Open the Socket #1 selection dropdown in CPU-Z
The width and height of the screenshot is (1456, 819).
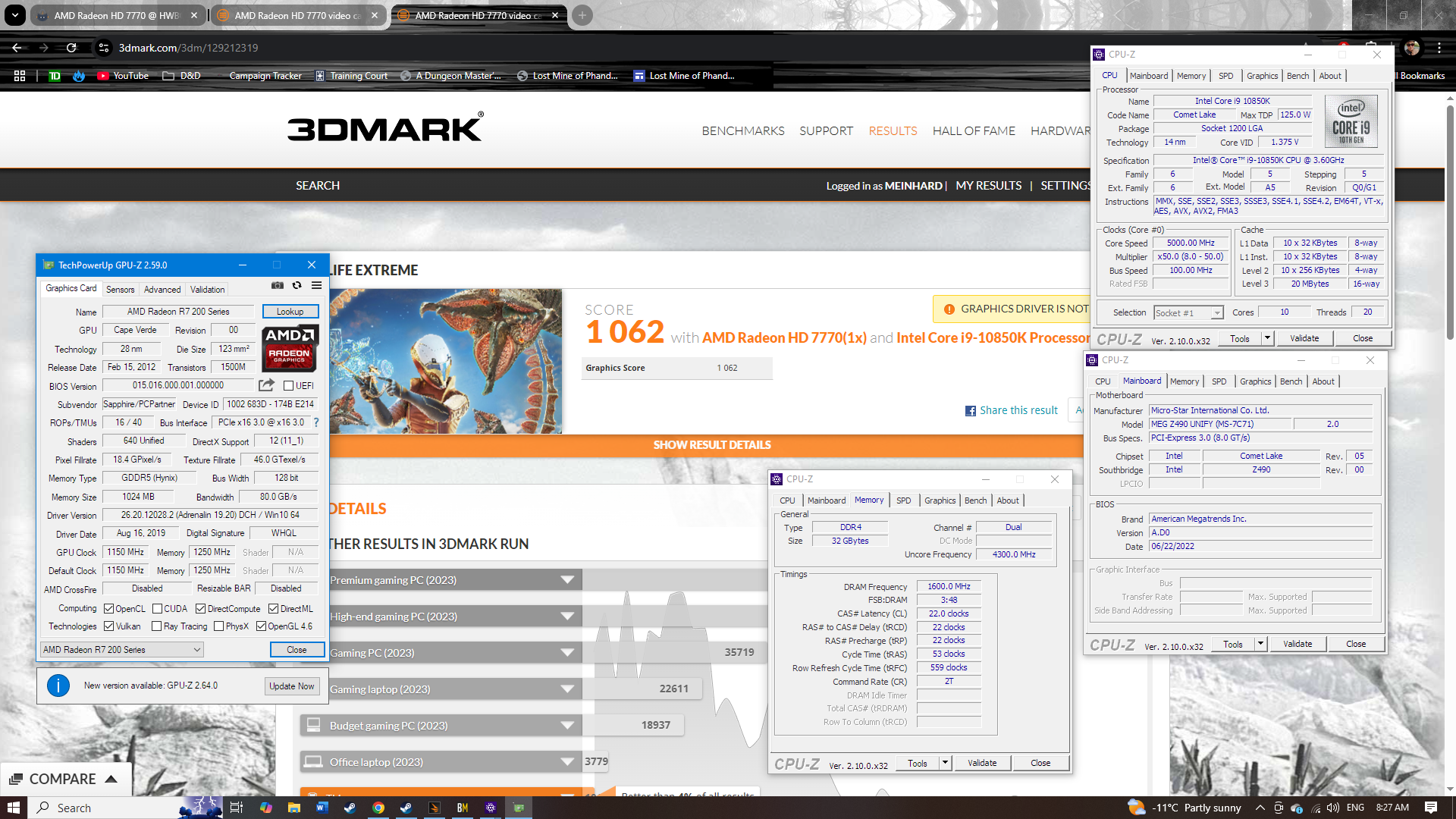pos(1188,313)
